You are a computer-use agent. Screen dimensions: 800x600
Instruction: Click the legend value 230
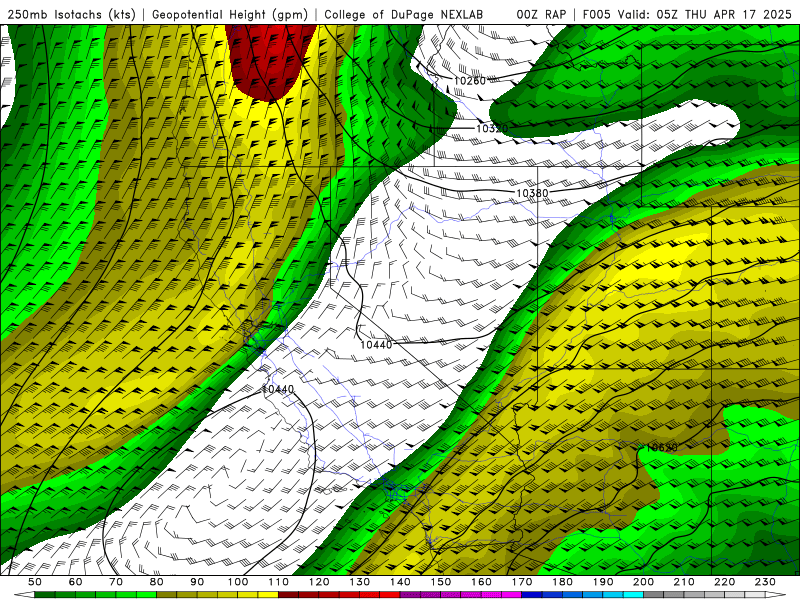tap(765, 582)
